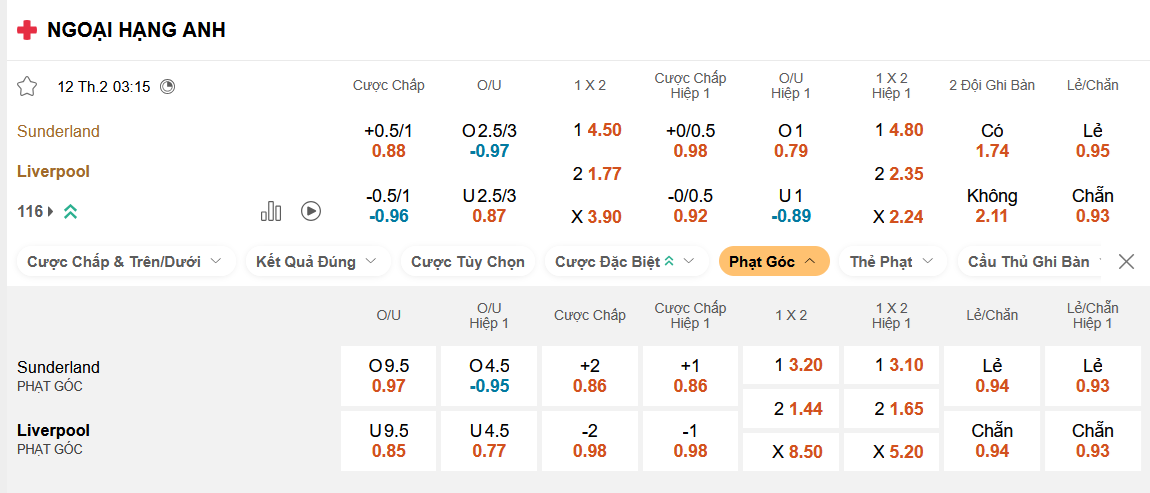This screenshot has height=493, width=1150.
Task: Close the market filter bar with X
Action: pyautogui.click(x=1126, y=262)
